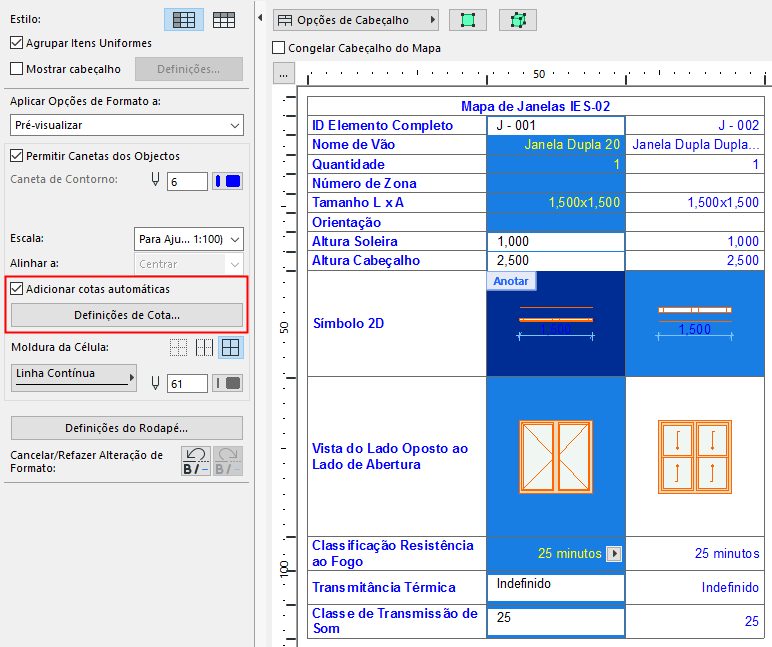Click the vertical-lines cell frame icon
Screen dimensions: 772x647
[x=204, y=348]
